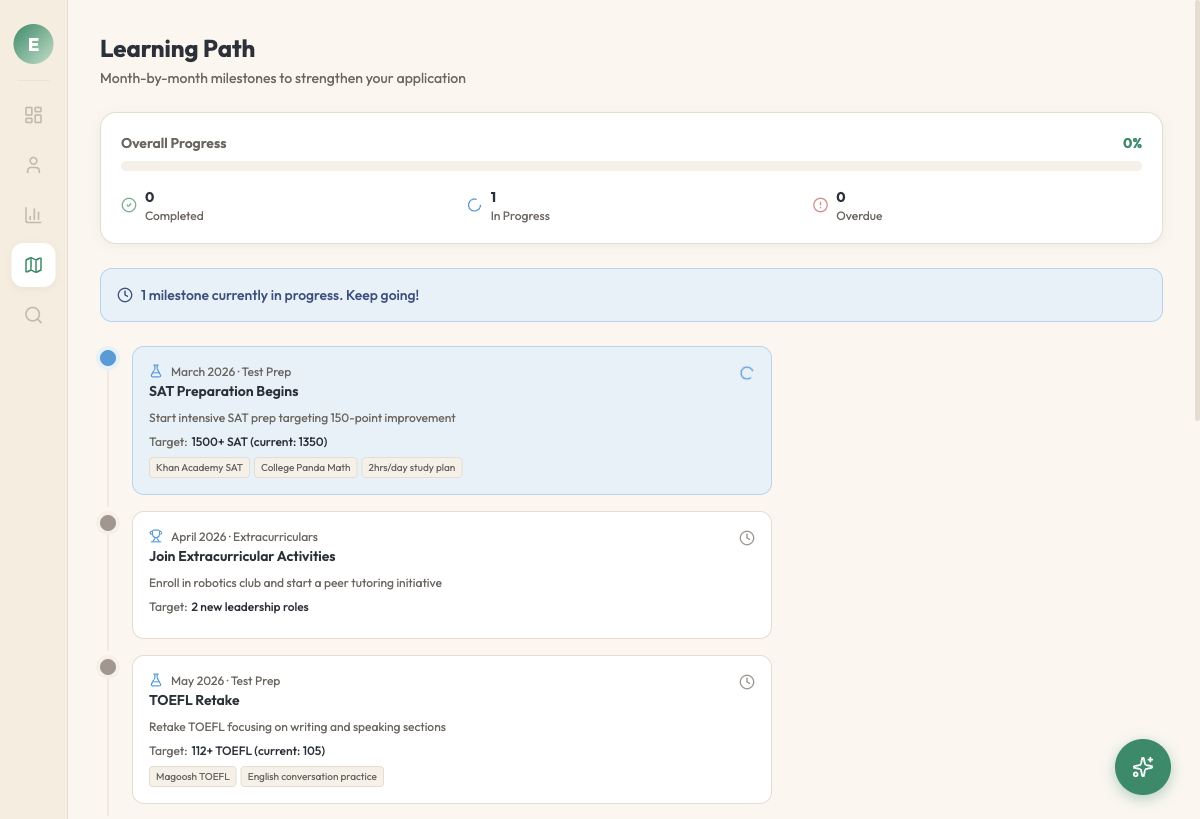Click the gray April 2026 timeline dot

[108, 523]
